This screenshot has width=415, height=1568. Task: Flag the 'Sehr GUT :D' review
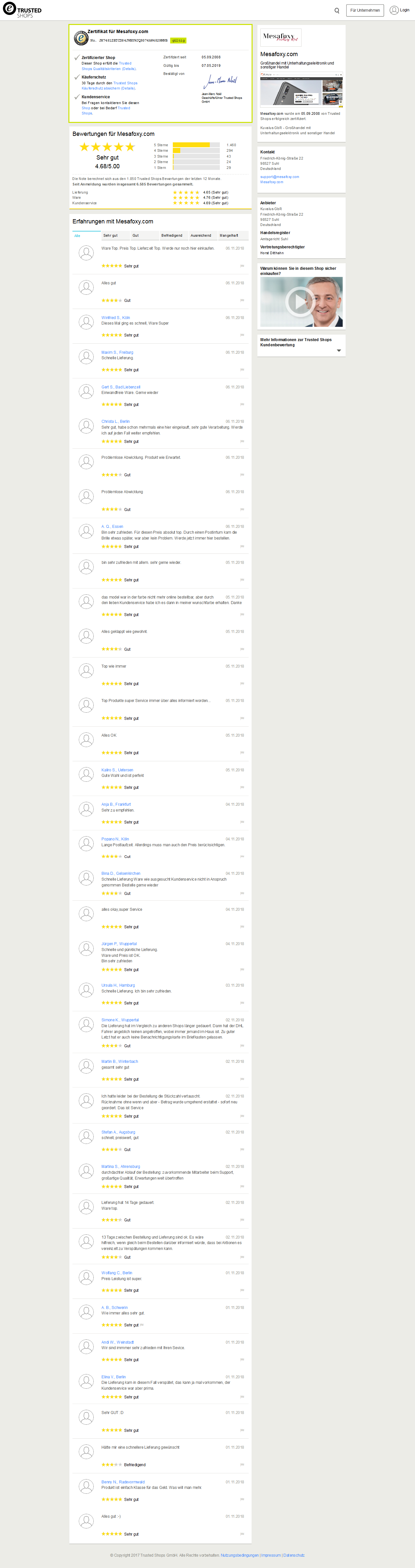click(242, 1431)
